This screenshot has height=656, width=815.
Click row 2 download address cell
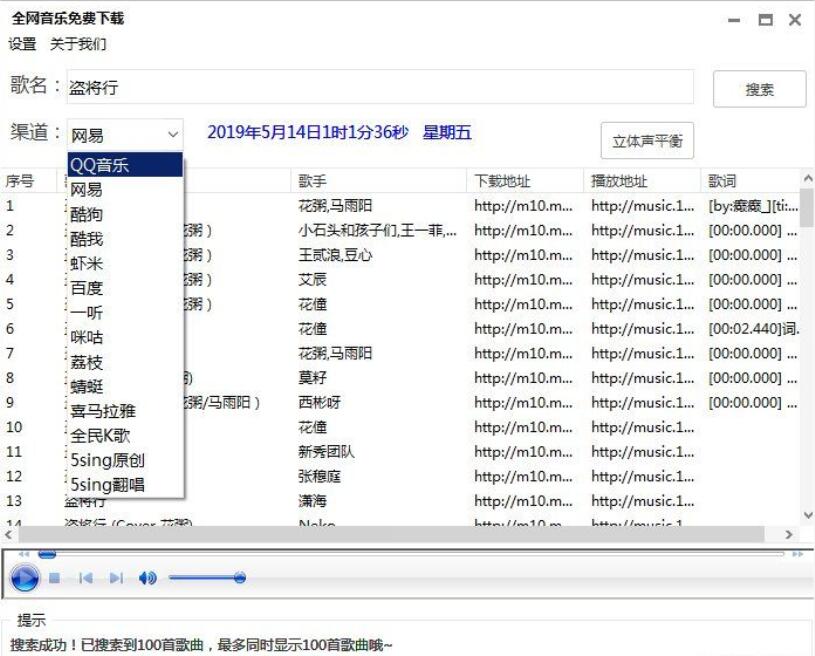(523, 230)
